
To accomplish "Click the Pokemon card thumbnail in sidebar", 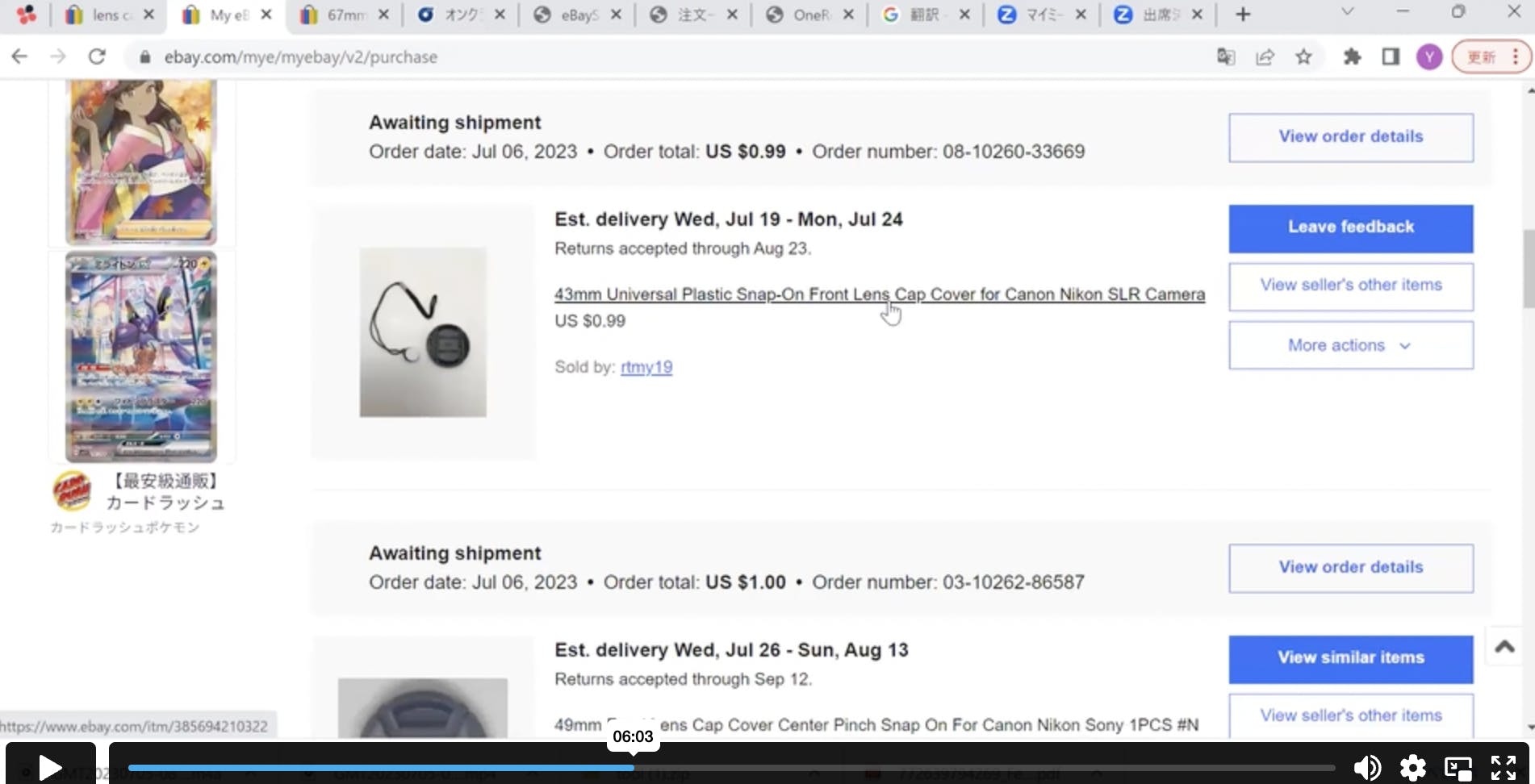I will pyautogui.click(x=142, y=357).
